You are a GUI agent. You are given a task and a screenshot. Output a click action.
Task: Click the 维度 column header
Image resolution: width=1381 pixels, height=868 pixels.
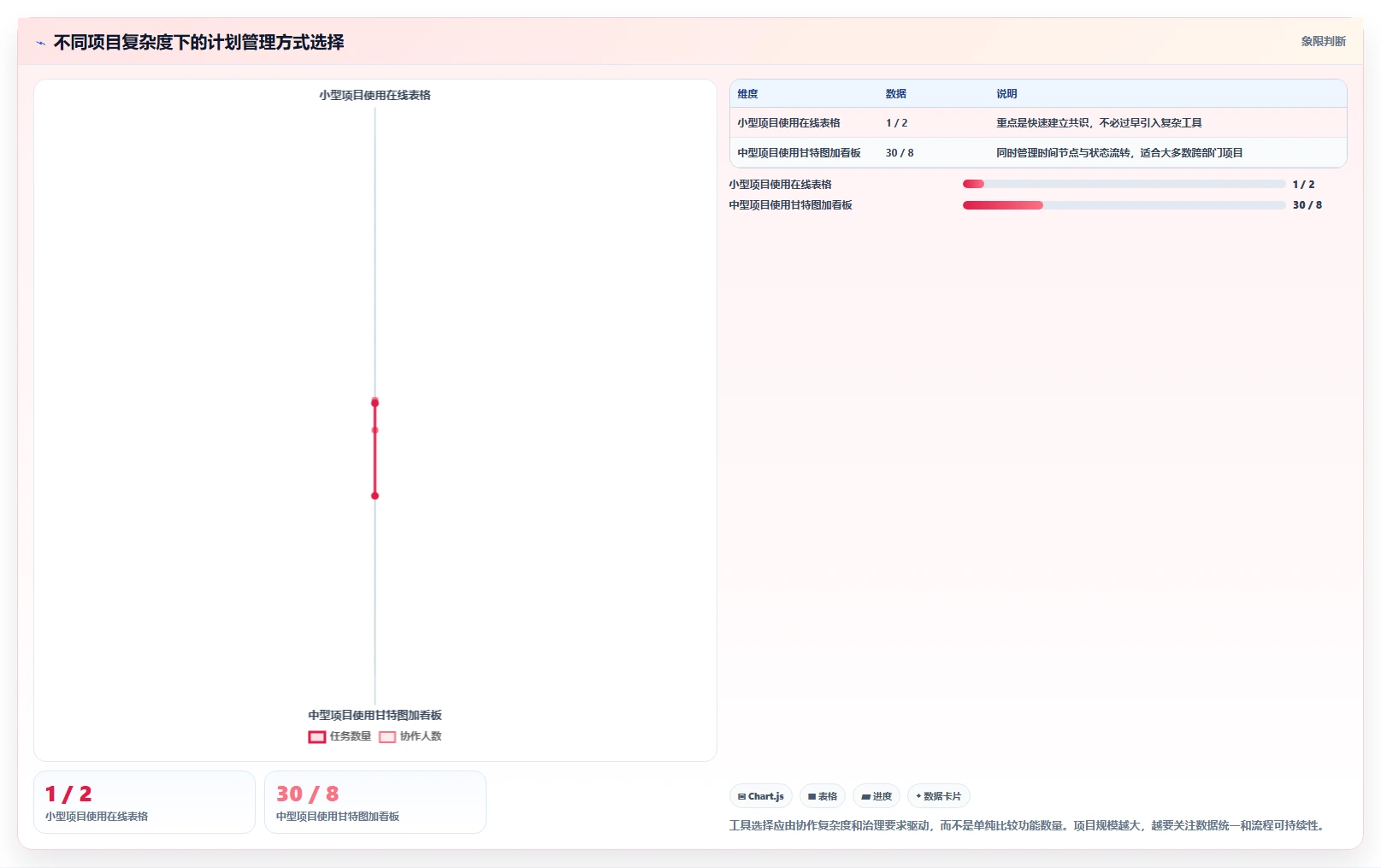pyautogui.click(x=747, y=94)
